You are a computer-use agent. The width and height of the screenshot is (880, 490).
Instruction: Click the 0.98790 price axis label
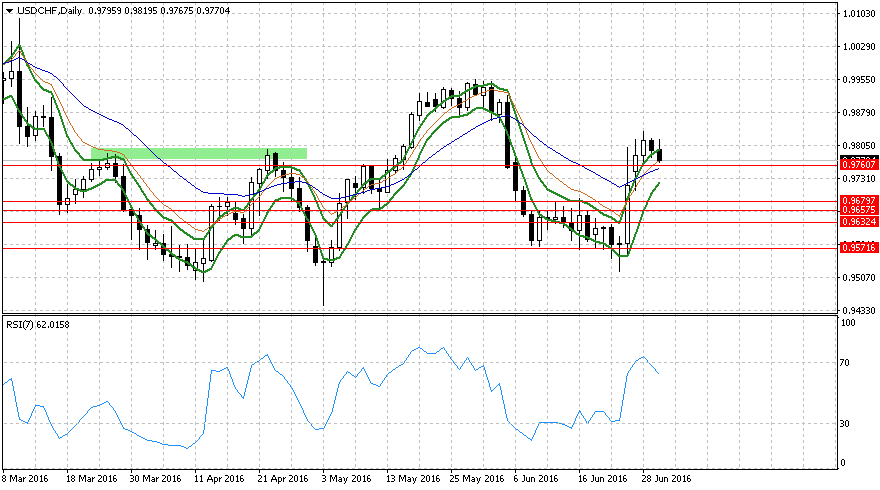point(859,113)
